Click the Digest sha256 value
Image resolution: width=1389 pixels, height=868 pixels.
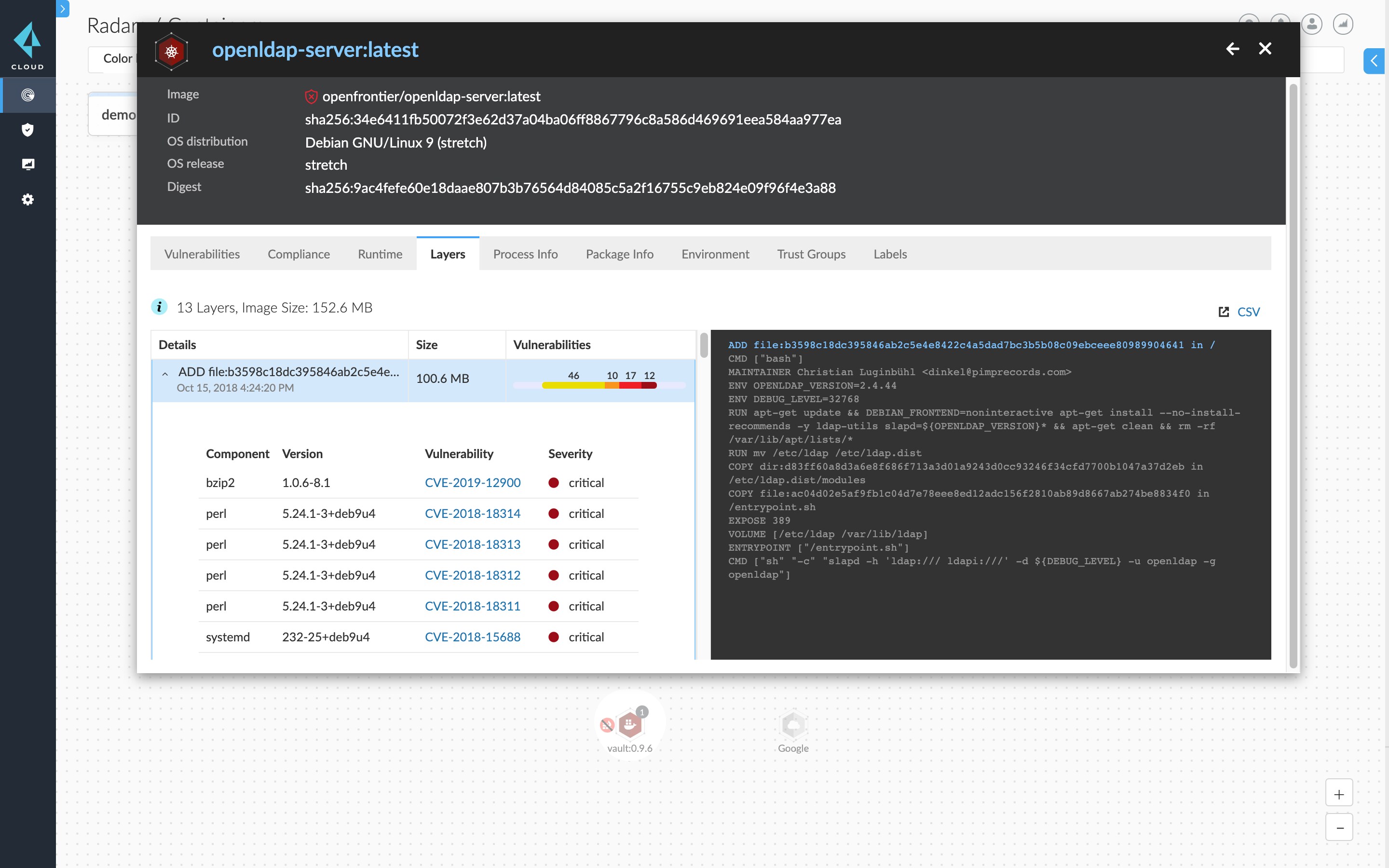pyautogui.click(x=570, y=188)
